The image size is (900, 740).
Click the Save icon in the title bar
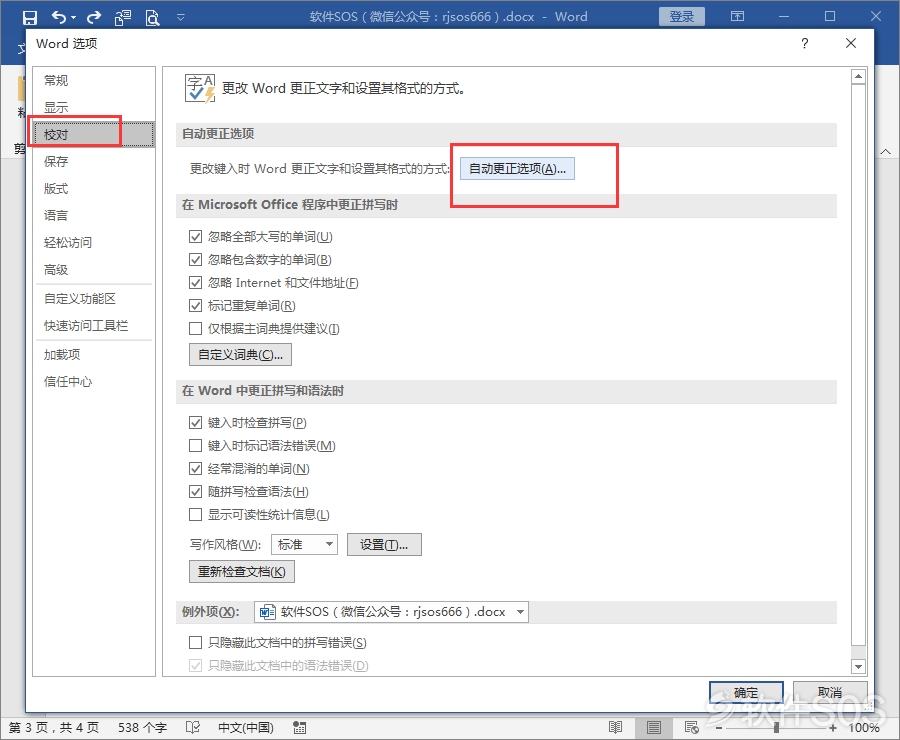pyautogui.click(x=30, y=17)
